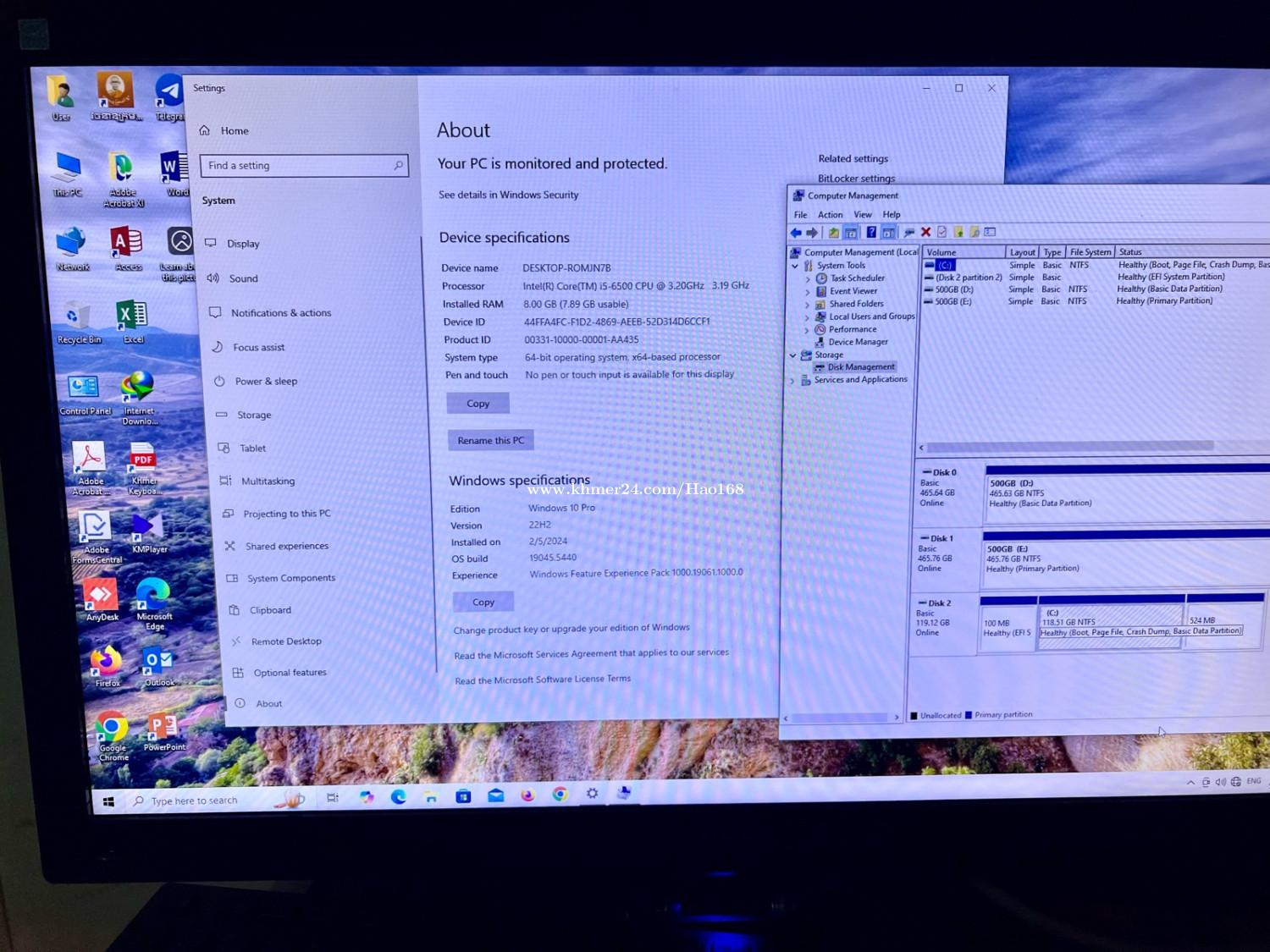This screenshot has height=952, width=1270.
Task: Copy the Windows specifications
Action: tap(483, 602)
